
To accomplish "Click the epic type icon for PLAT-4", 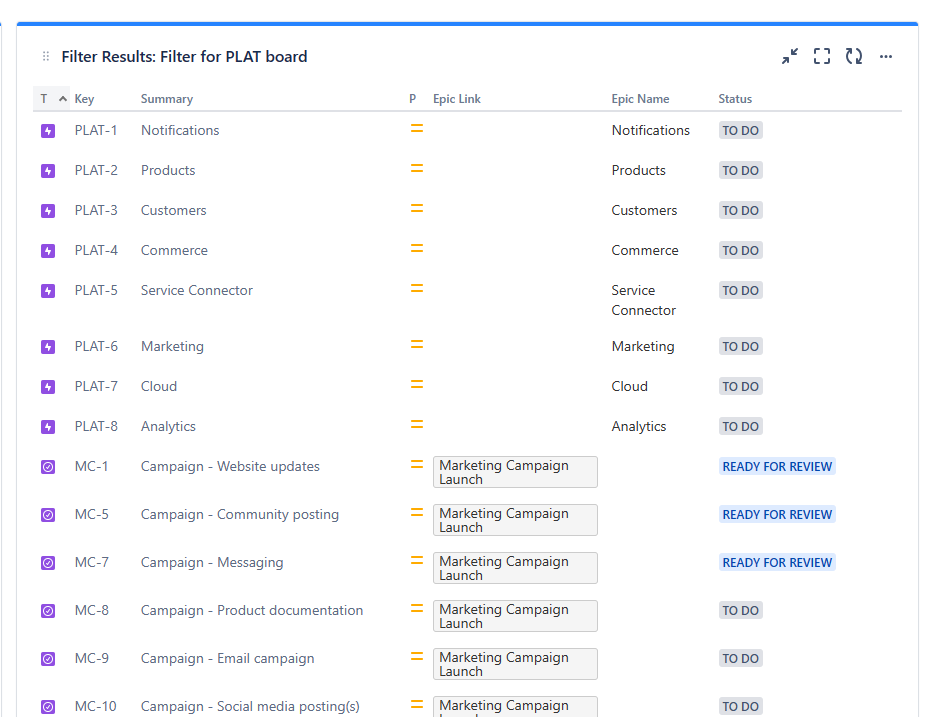I will point(48,251).
